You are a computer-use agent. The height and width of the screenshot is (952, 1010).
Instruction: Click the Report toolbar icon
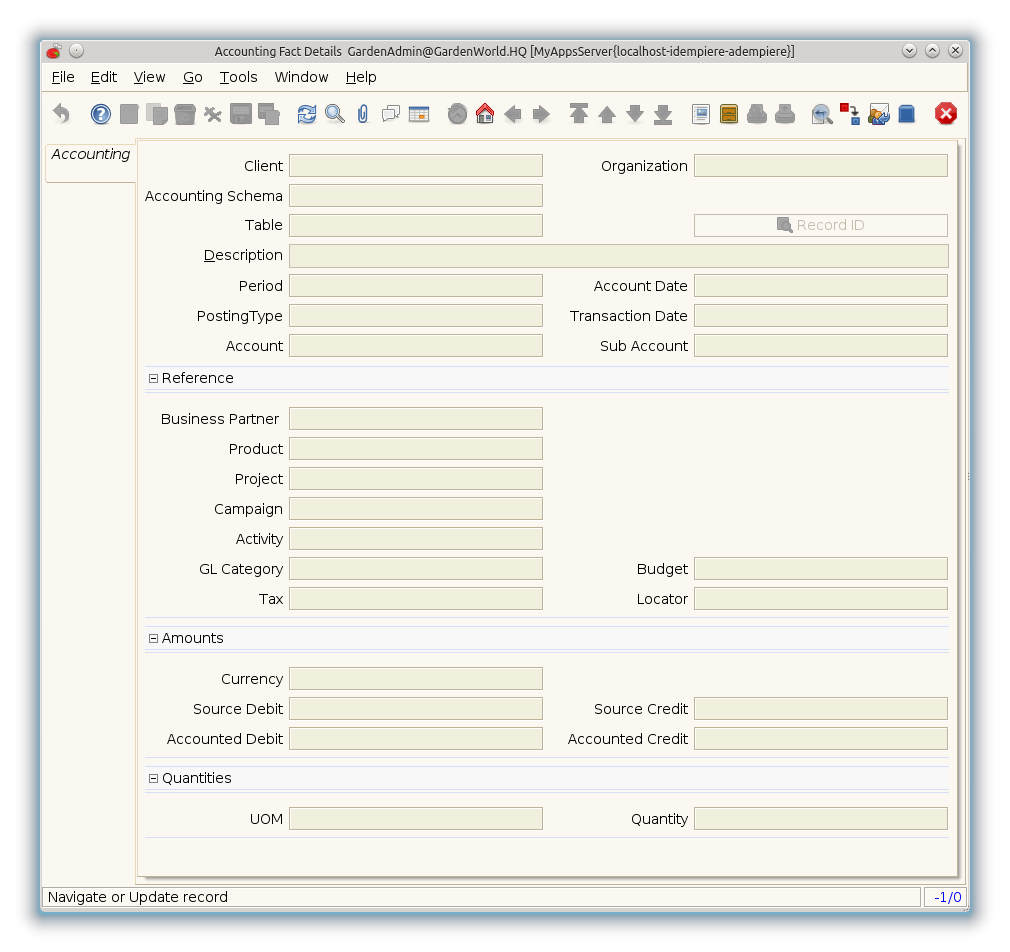coord(701,114)
